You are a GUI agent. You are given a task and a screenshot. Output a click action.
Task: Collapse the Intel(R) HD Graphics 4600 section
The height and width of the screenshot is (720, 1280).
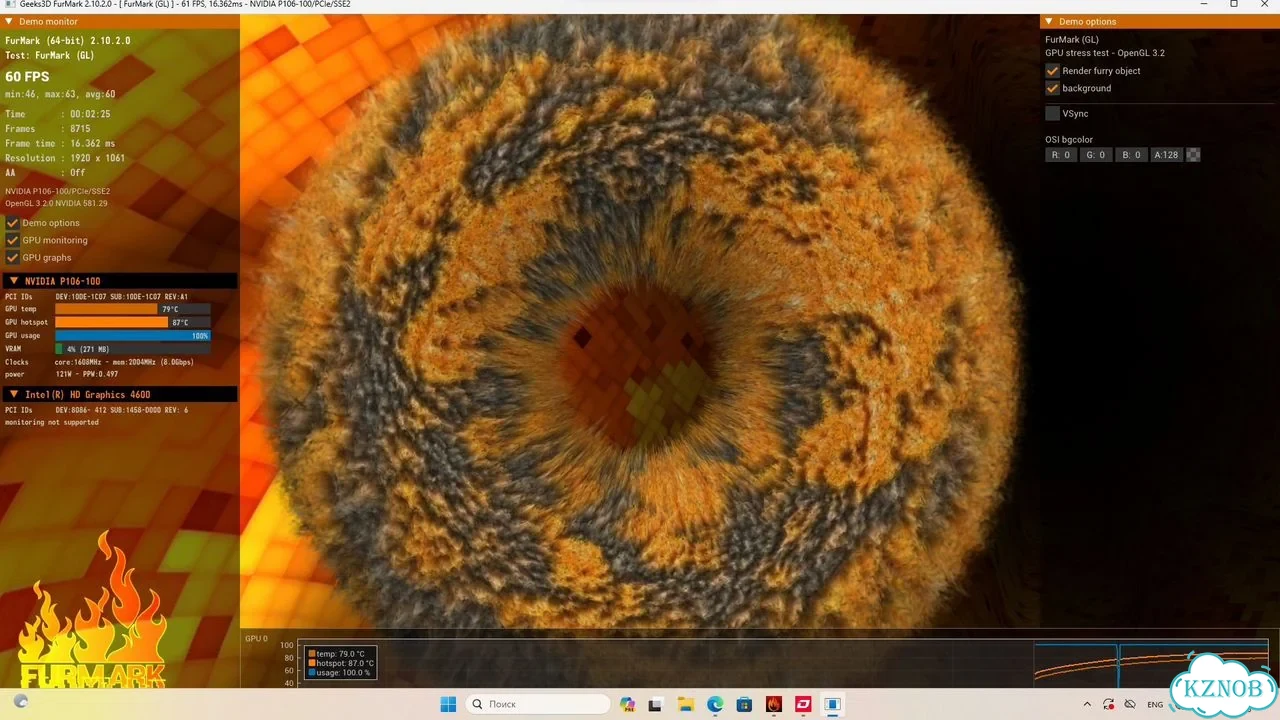click(x=12, y=394)
